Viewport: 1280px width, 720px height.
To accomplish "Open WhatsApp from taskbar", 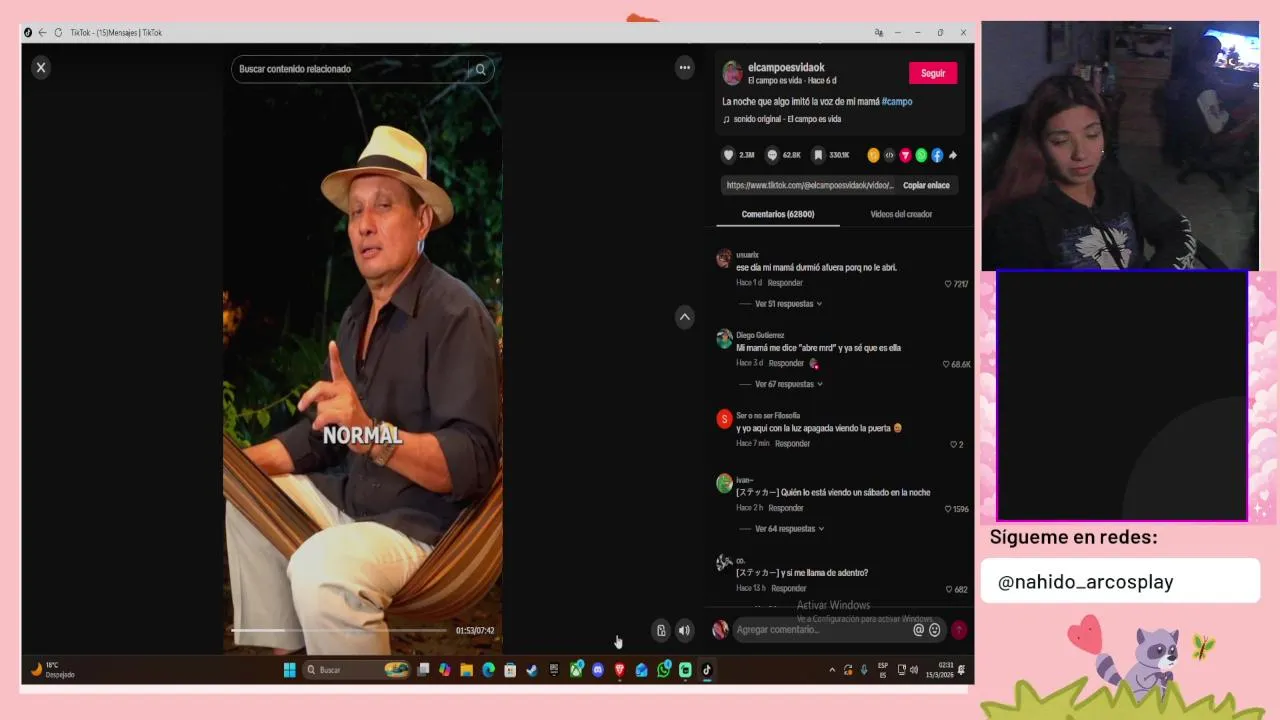I will click(663, 670).
